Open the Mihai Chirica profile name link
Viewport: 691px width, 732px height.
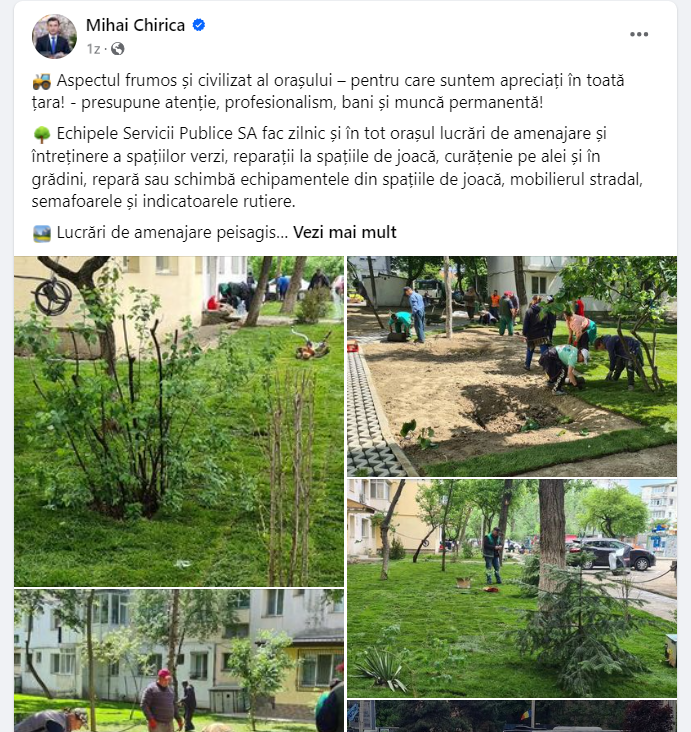click(135, 25)
